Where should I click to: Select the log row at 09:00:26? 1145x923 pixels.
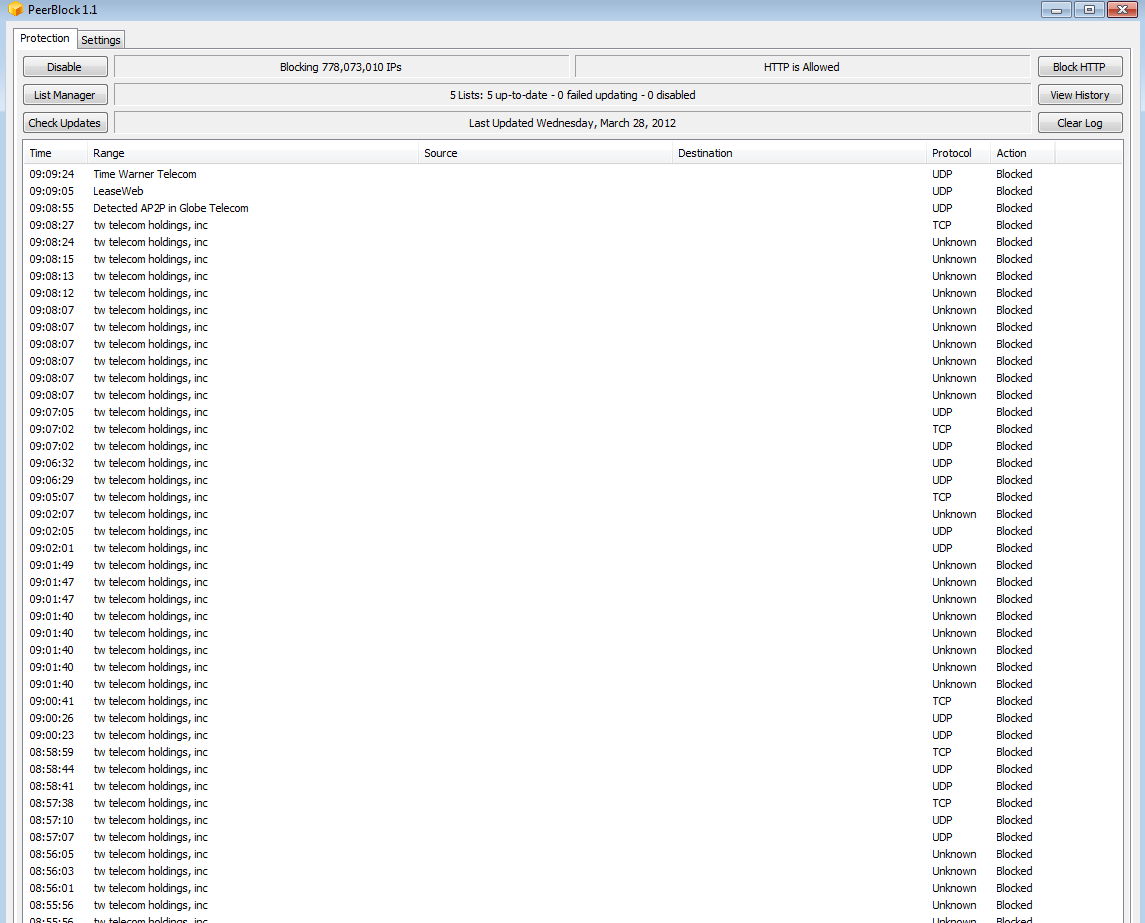[572, 718]
